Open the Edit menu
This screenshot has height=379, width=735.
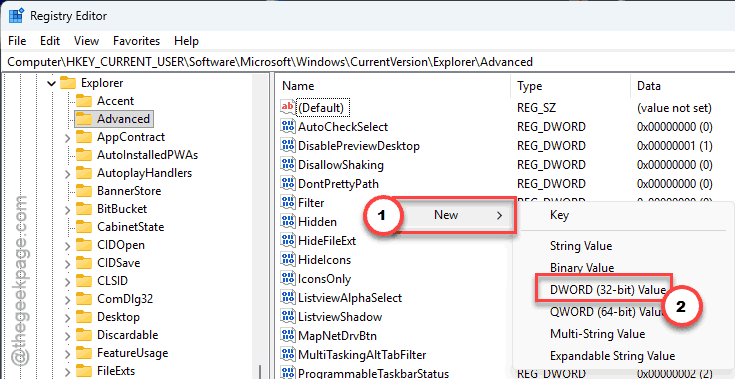50,41
